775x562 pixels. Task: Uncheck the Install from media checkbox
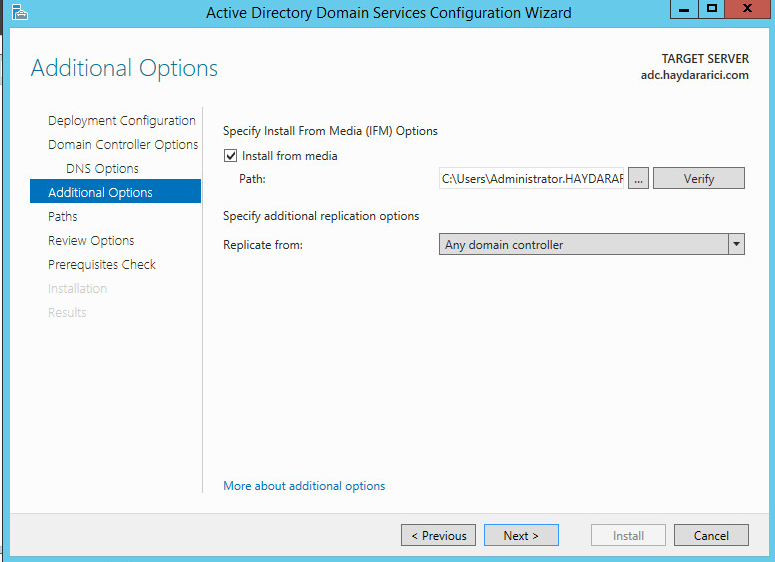coord(230,156)
